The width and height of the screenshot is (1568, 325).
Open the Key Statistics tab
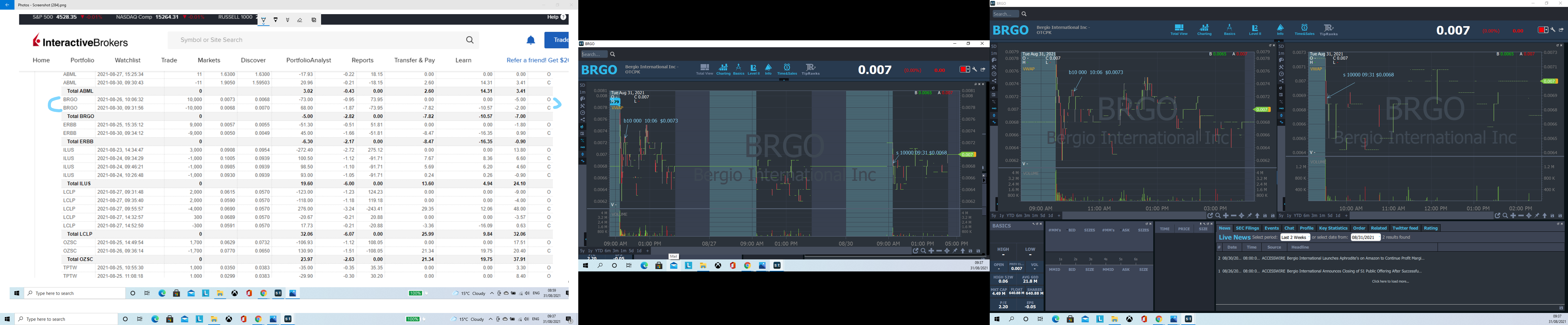(1333, 228)
